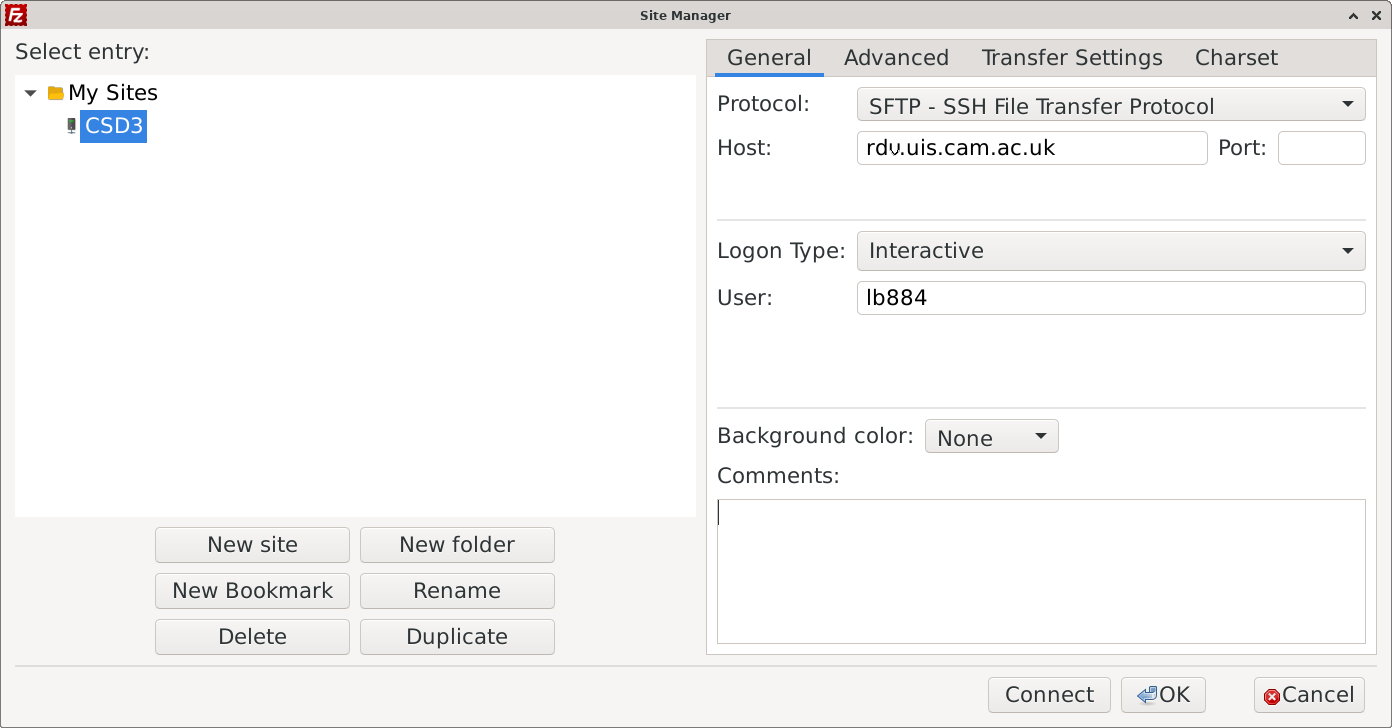
Task: Select the My Sites folder label
Action: click(x=113, y=93)
